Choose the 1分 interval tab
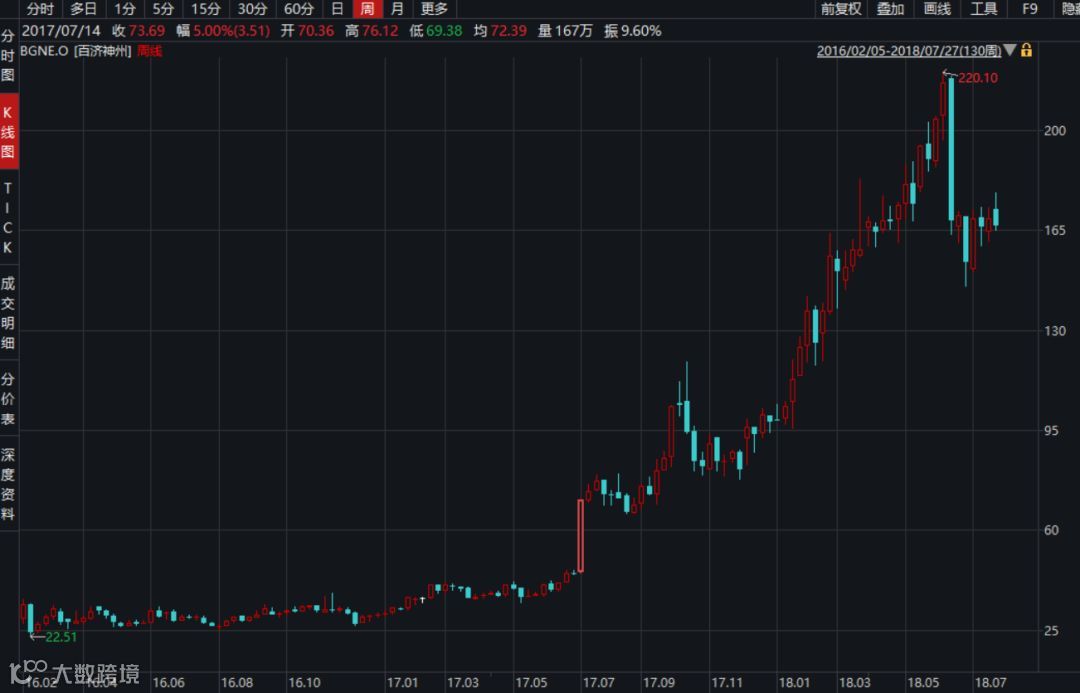This screenshot has width=1080, height=693. (125, 9)
